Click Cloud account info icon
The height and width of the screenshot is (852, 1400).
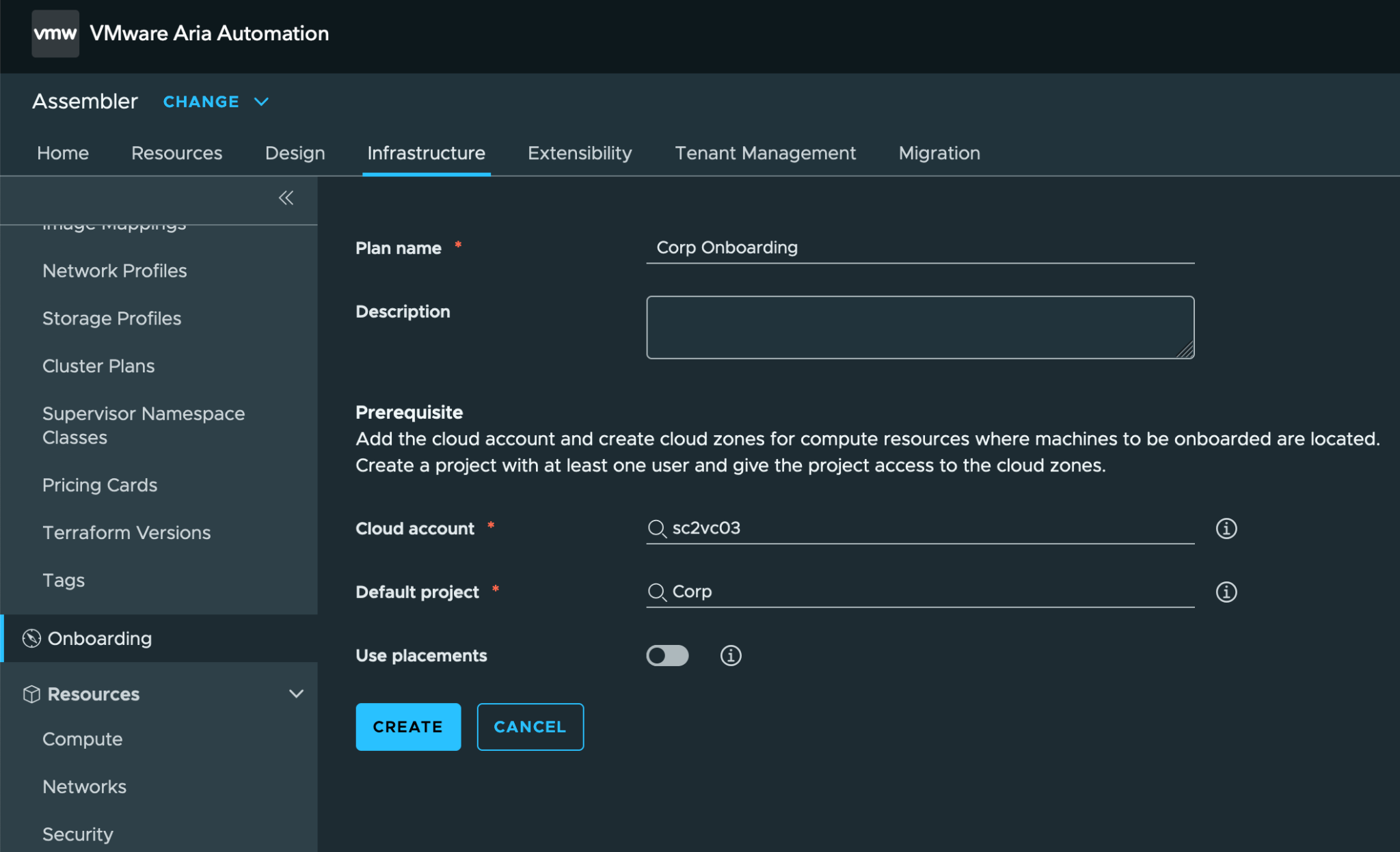1226,529
